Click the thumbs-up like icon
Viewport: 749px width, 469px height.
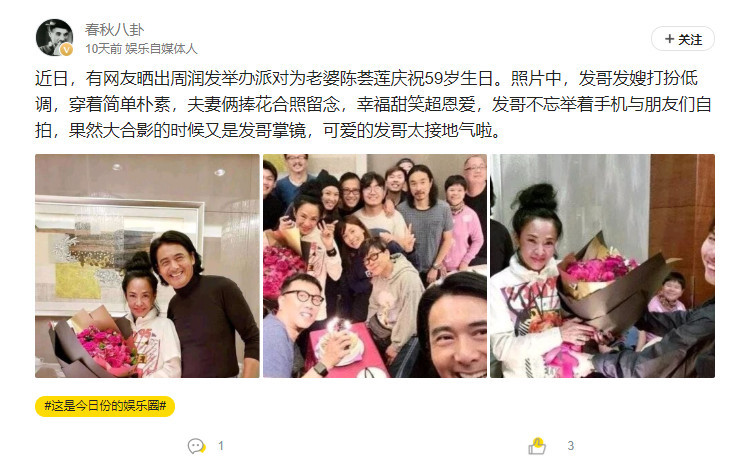pos(537,446)
